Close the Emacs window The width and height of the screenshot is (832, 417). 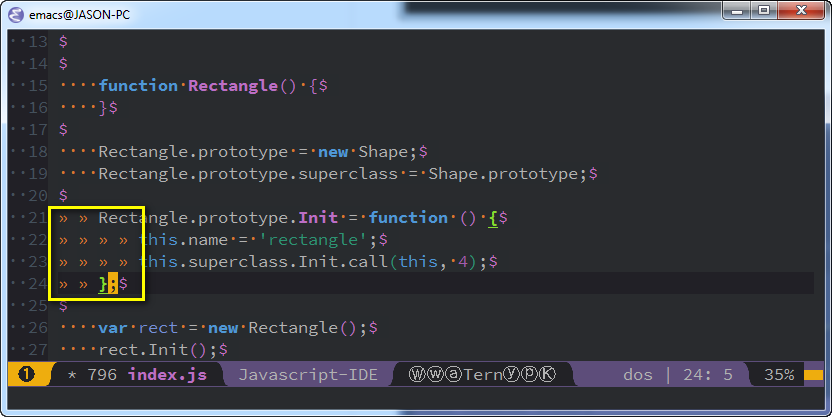[801, 11]
